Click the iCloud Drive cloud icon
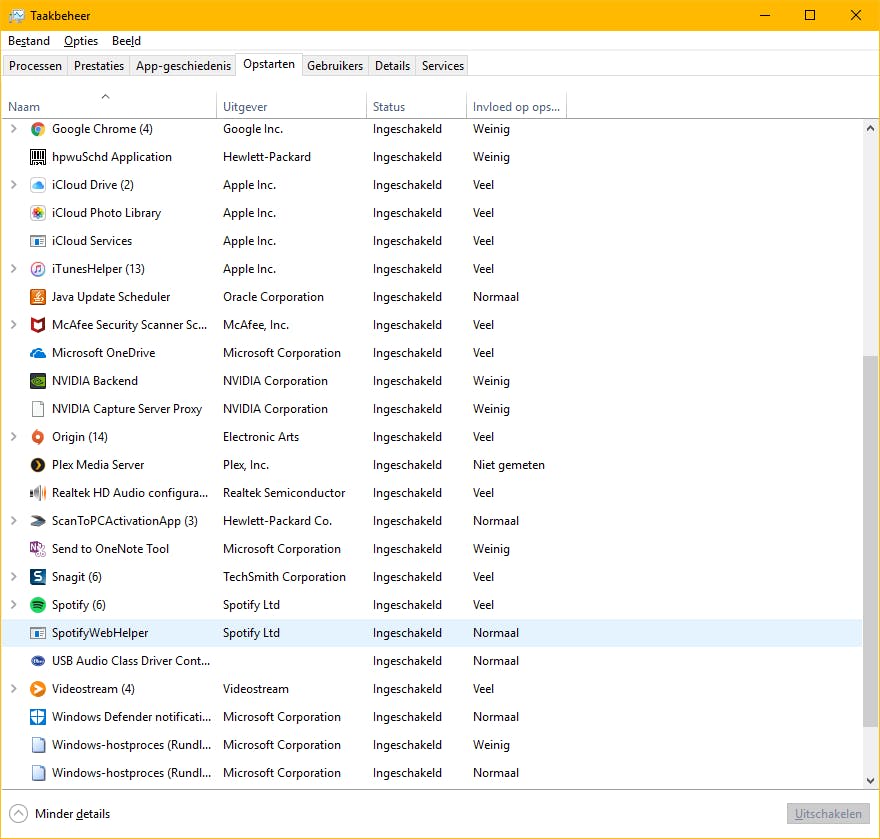Viewport: 880px width, 839px height. [x=38, y=185]
